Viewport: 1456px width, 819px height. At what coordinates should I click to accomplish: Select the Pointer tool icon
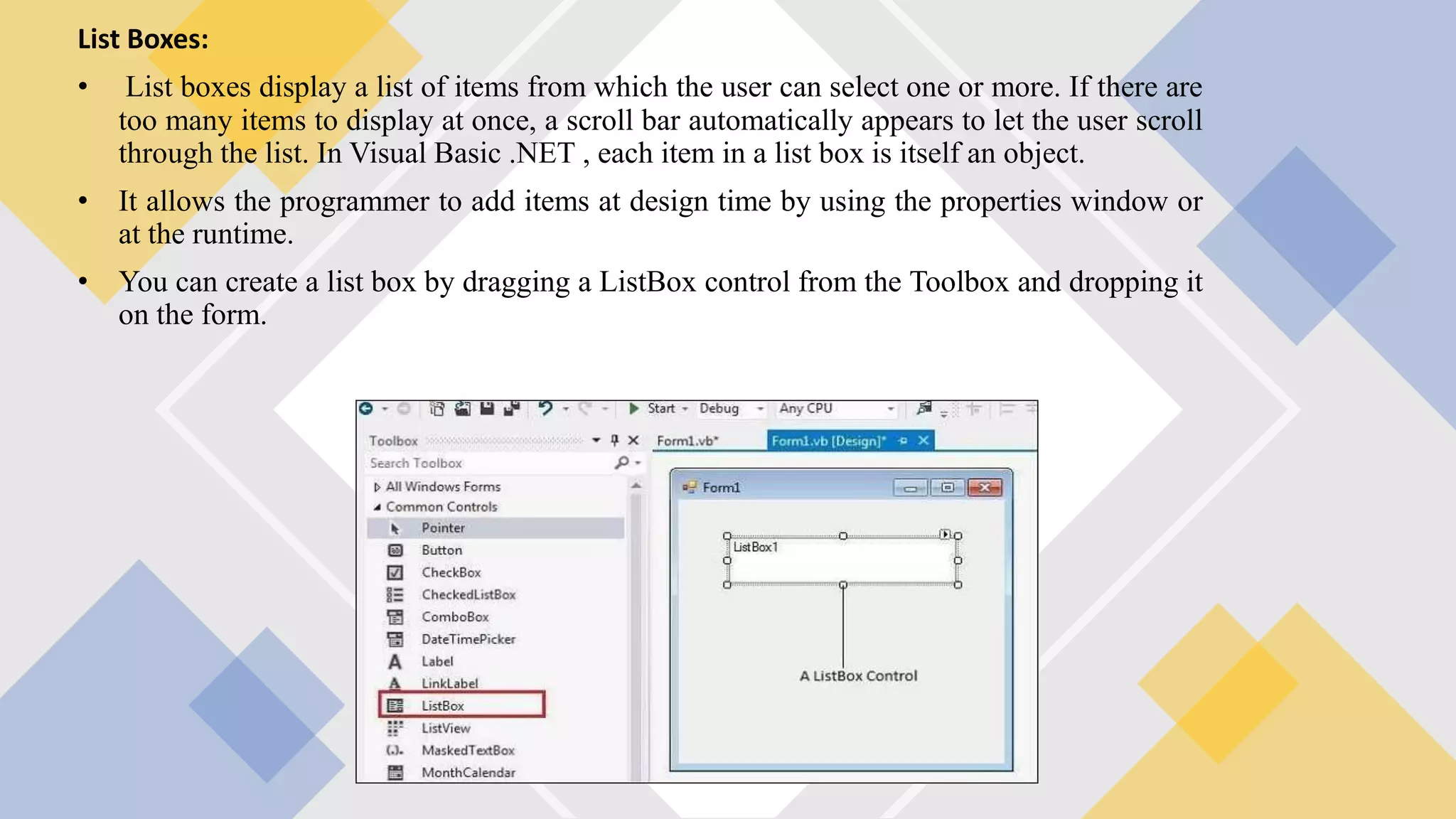click(x=396, y=528)
